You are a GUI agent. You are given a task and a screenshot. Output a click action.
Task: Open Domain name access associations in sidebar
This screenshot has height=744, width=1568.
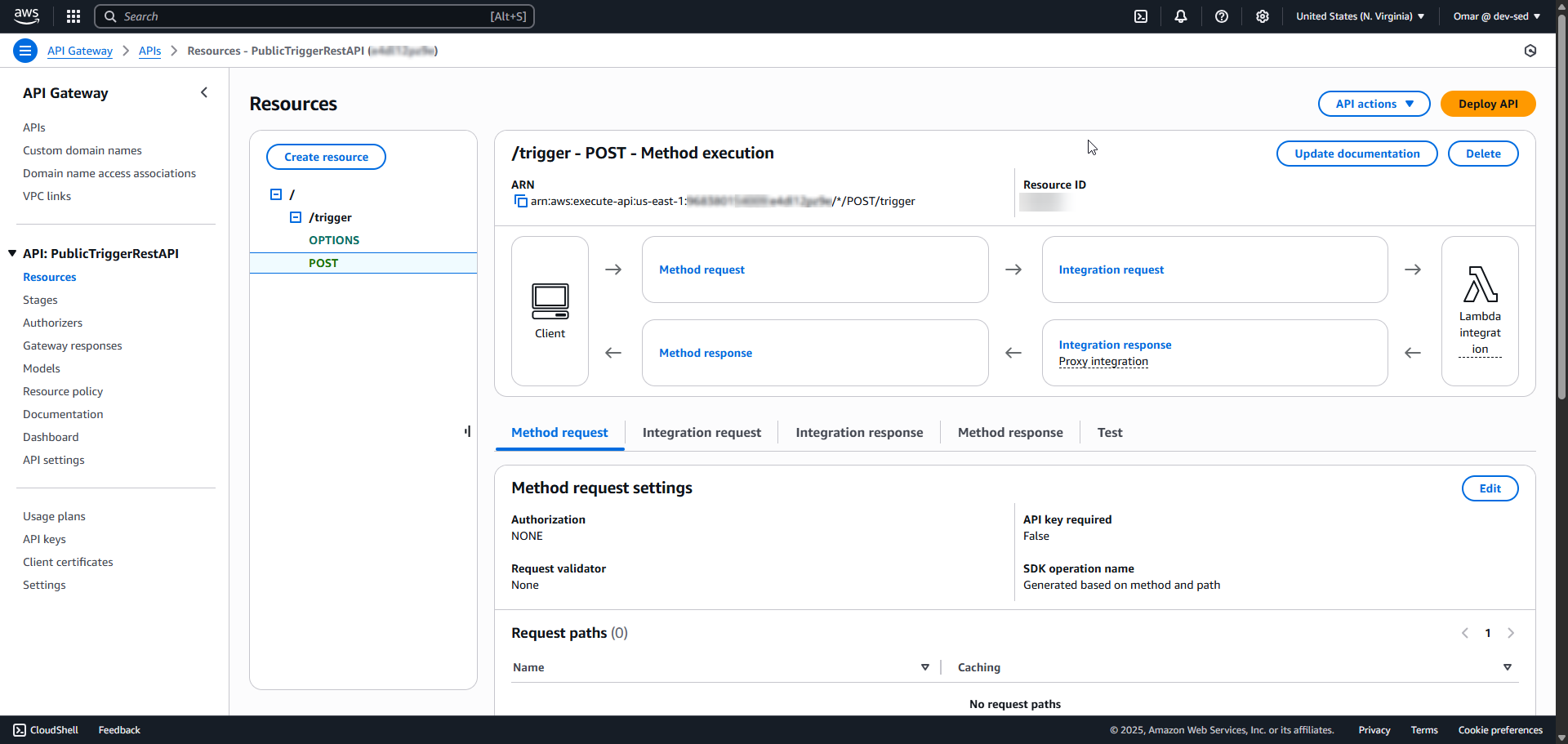pyautogui.click(x=109, y=173)
